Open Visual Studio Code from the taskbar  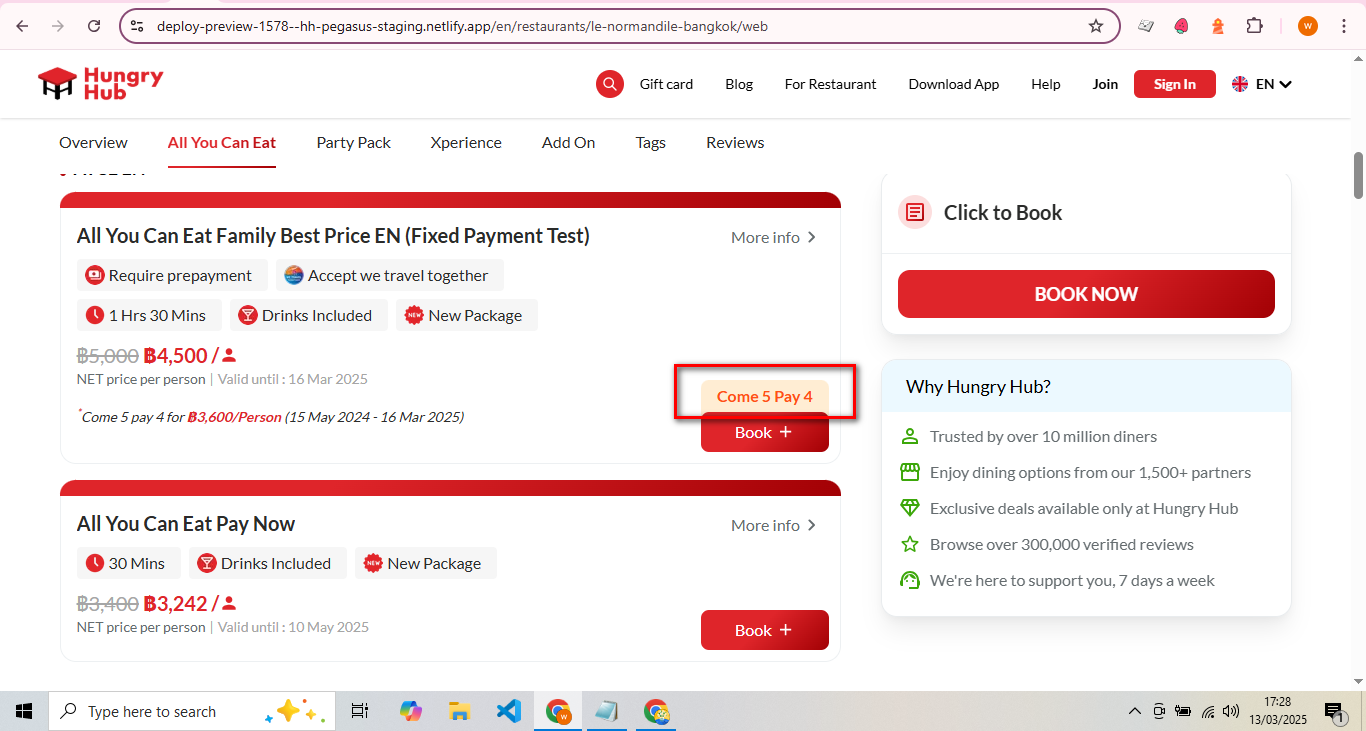508,711
